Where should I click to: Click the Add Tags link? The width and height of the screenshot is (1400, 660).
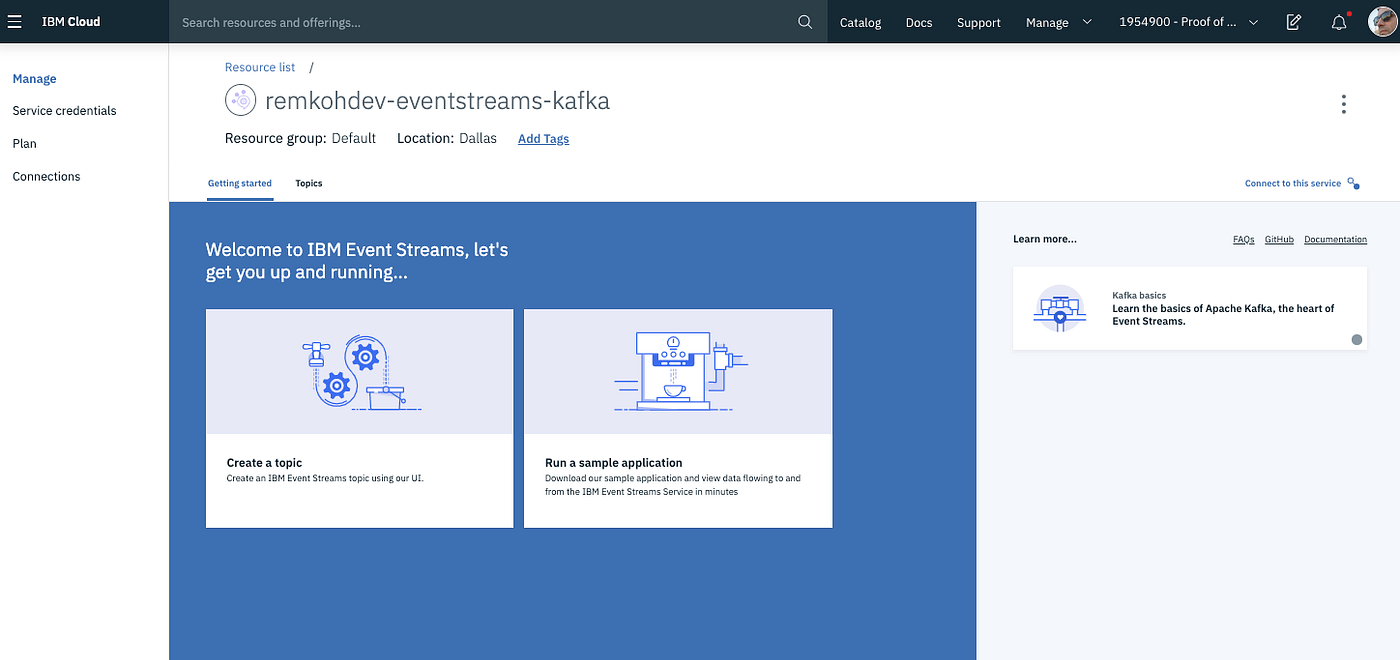click(543, 138)
